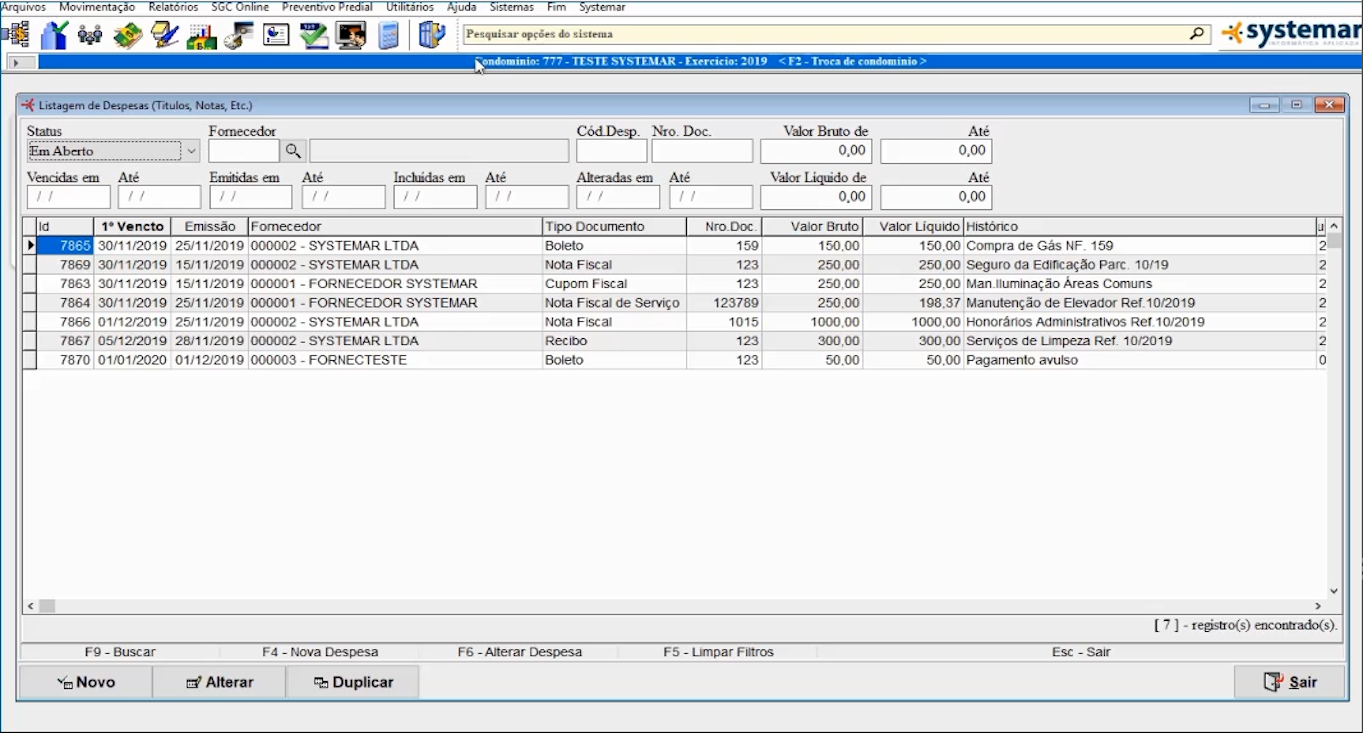Open the Relatórios menu
1363x733 pixels.
(x=173, y=7)
